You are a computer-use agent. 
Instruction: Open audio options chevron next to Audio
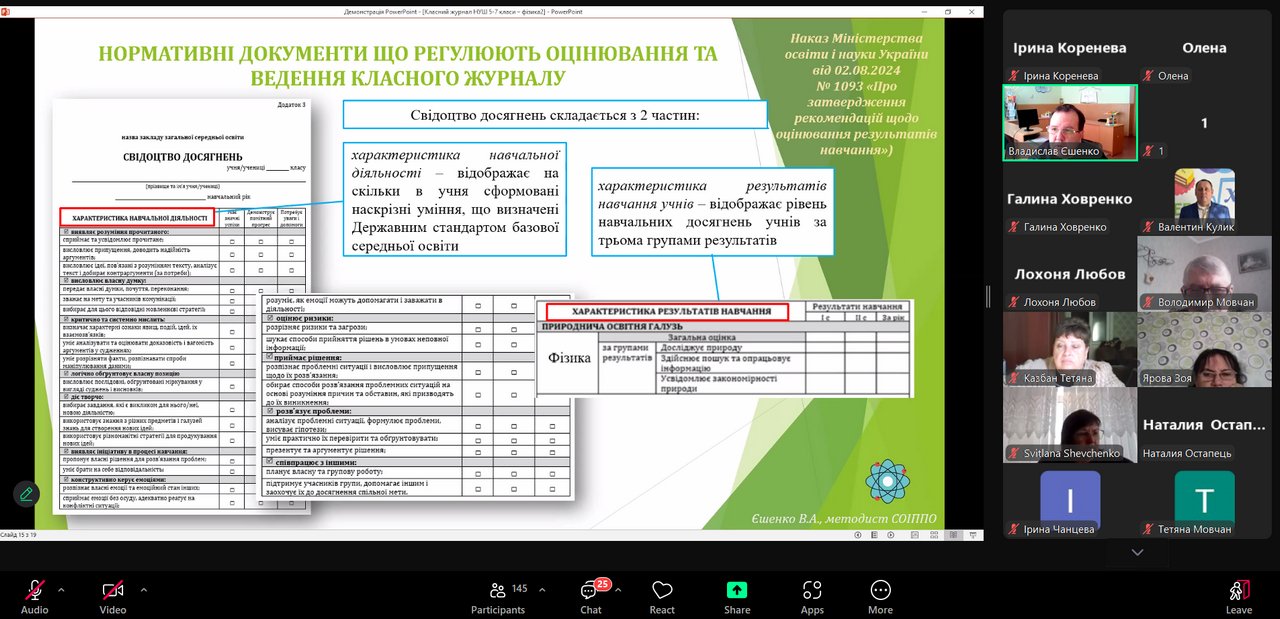coord(61,590)
